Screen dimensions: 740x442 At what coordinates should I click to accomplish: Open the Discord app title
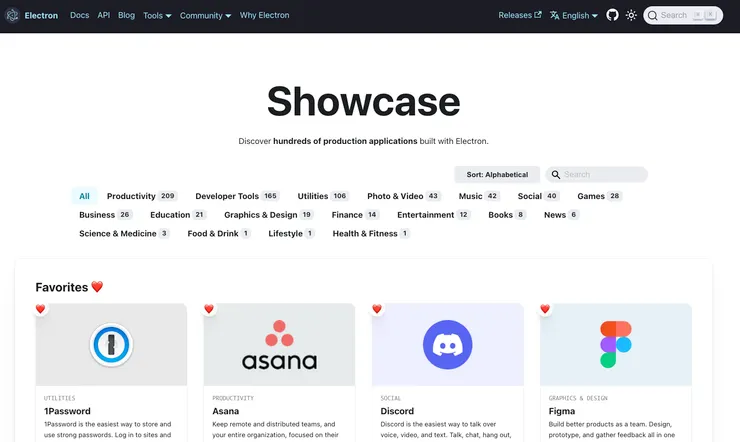click(397, 411)
